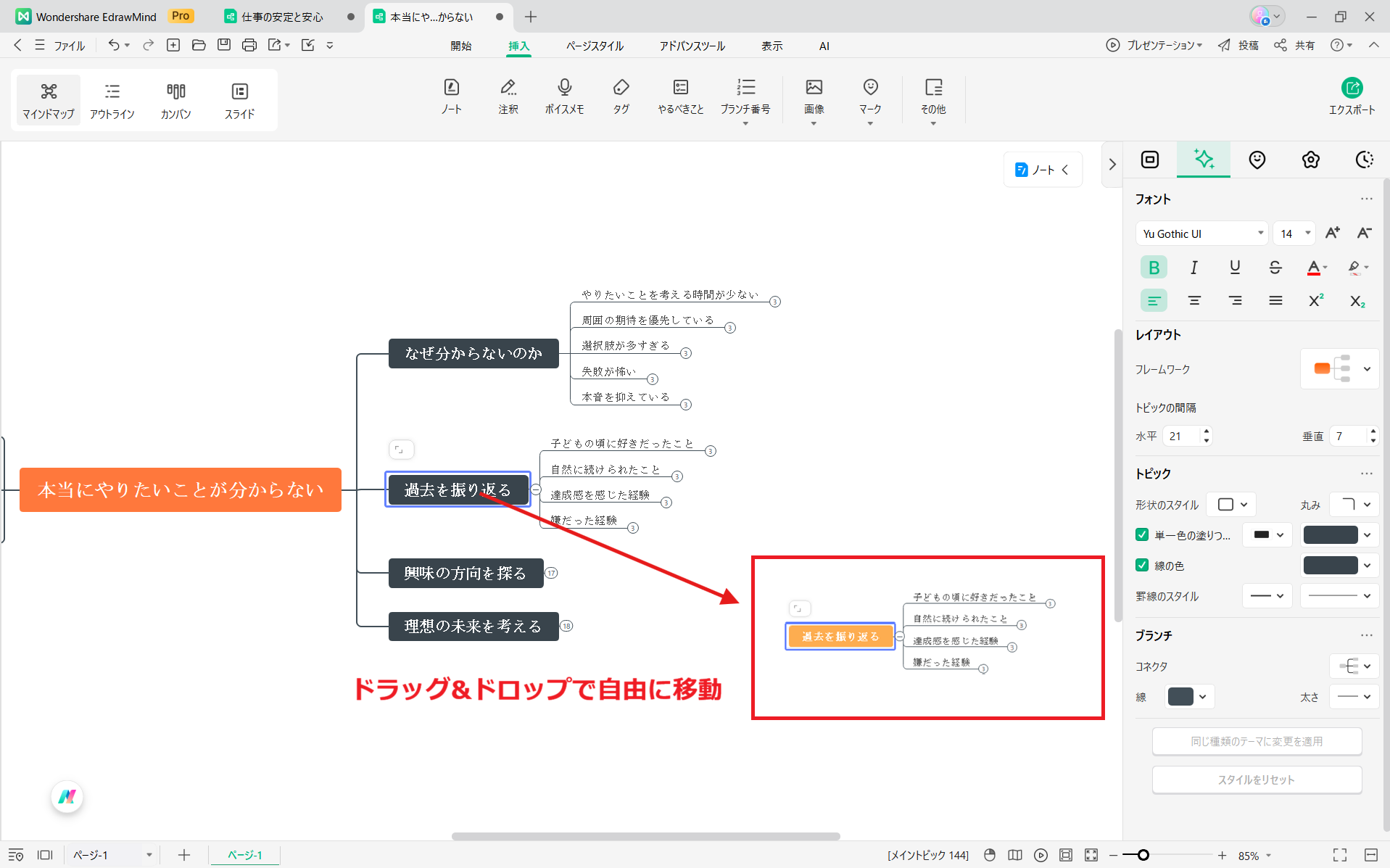Insert a tag (タグ)
This screenshot has width=1390, height=868.
[621, 97]
